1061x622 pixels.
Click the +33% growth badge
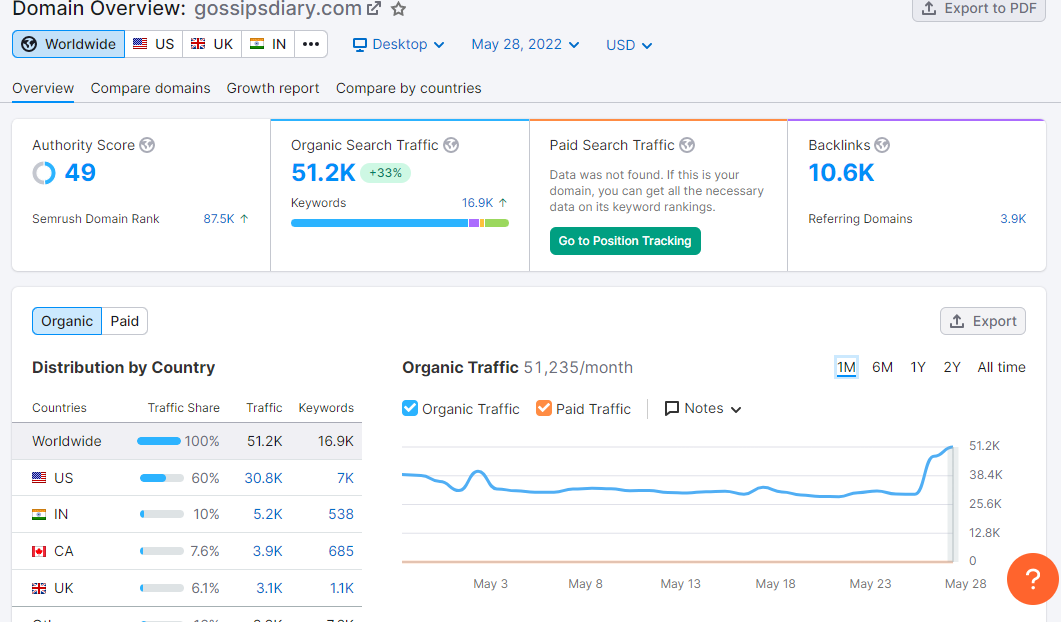(385, 173)
